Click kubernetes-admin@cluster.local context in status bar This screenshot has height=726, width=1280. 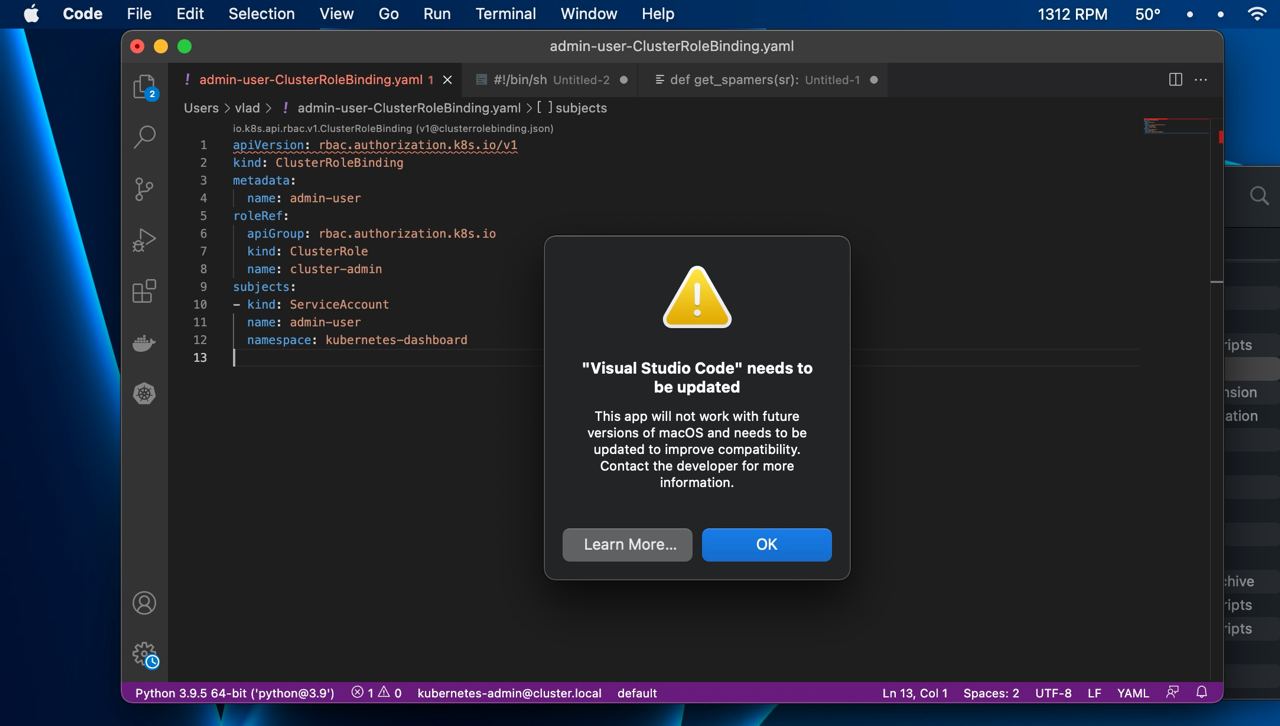509,693
